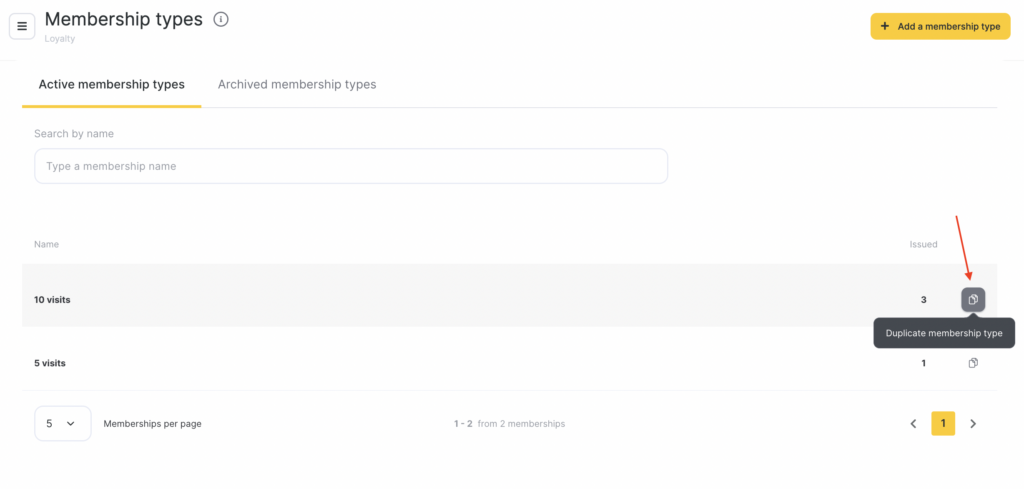
Task: Click the Name column header
Action: point(46,244)
